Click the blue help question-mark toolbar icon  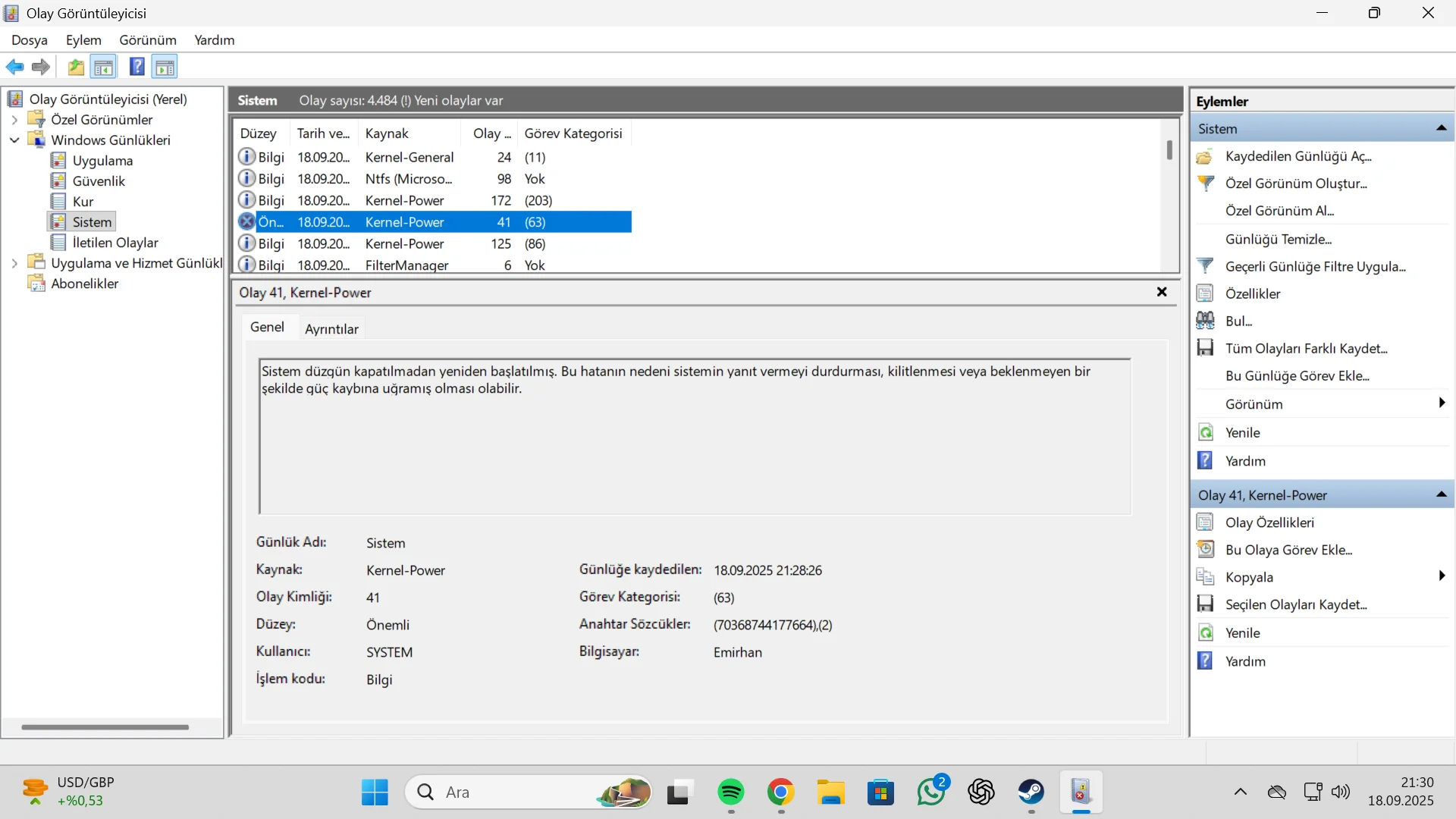pyautogui.click(x=136, y=67)
